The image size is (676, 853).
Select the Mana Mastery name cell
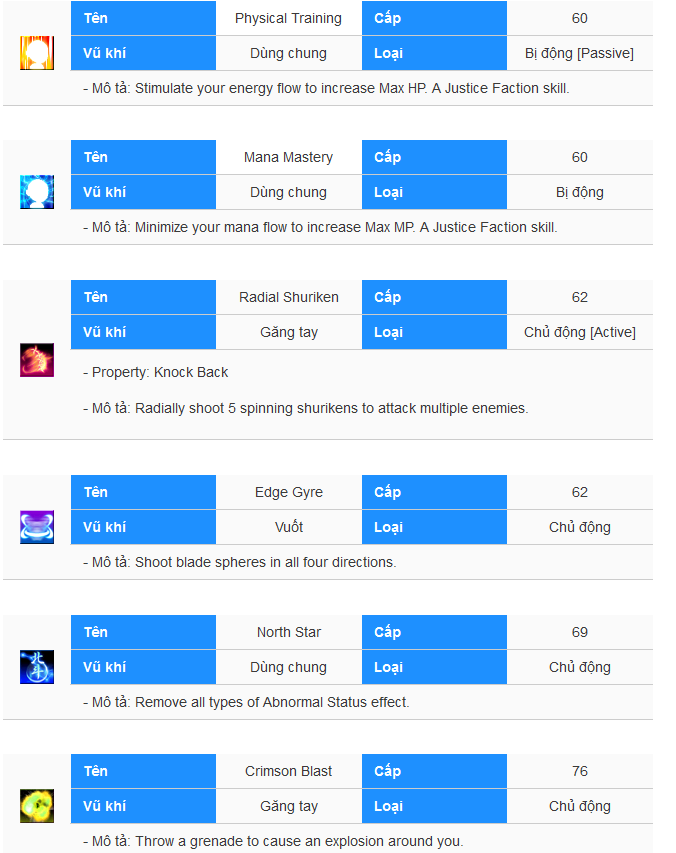[289, 157]
